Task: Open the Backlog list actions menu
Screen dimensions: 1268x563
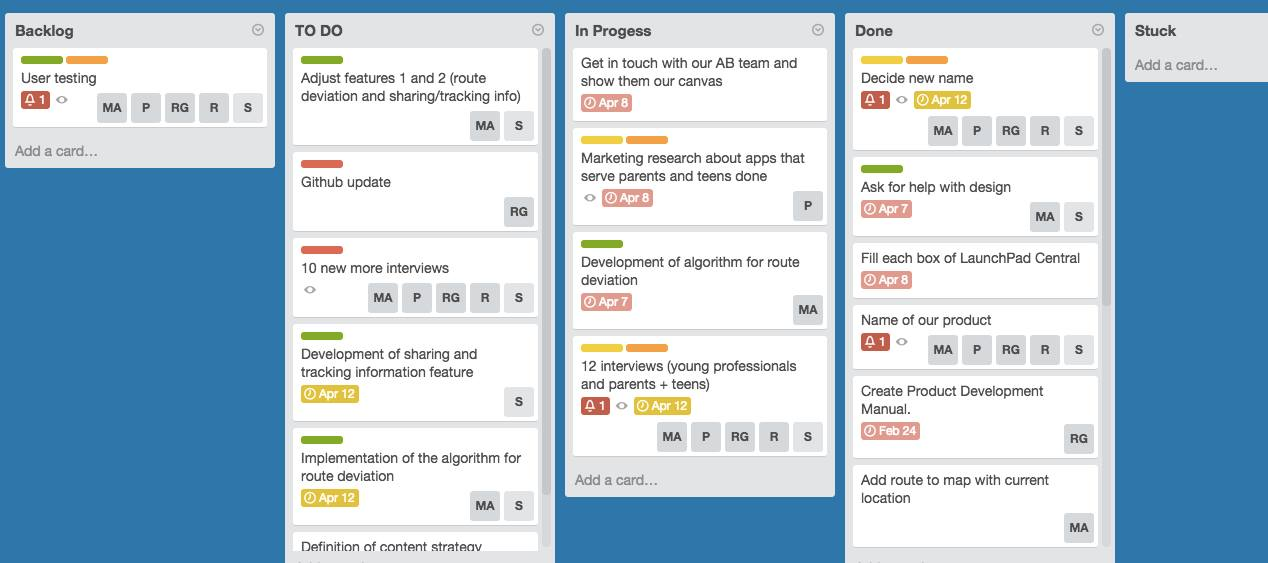Action: [258, 30]
